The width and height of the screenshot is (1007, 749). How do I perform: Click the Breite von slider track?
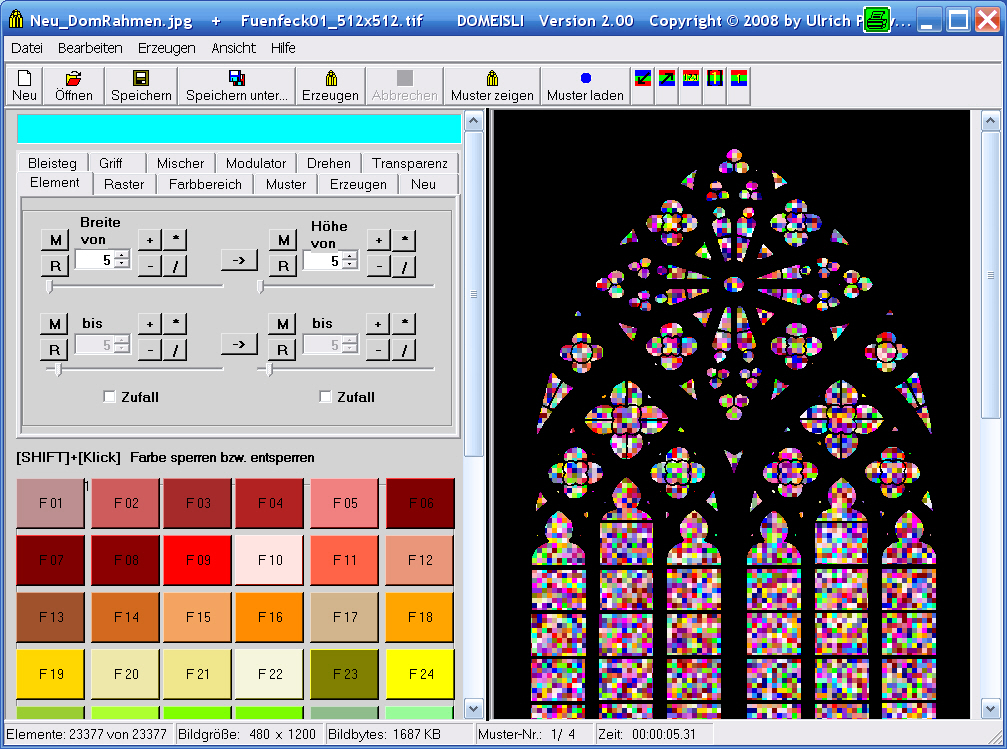[x=135, y=286]
